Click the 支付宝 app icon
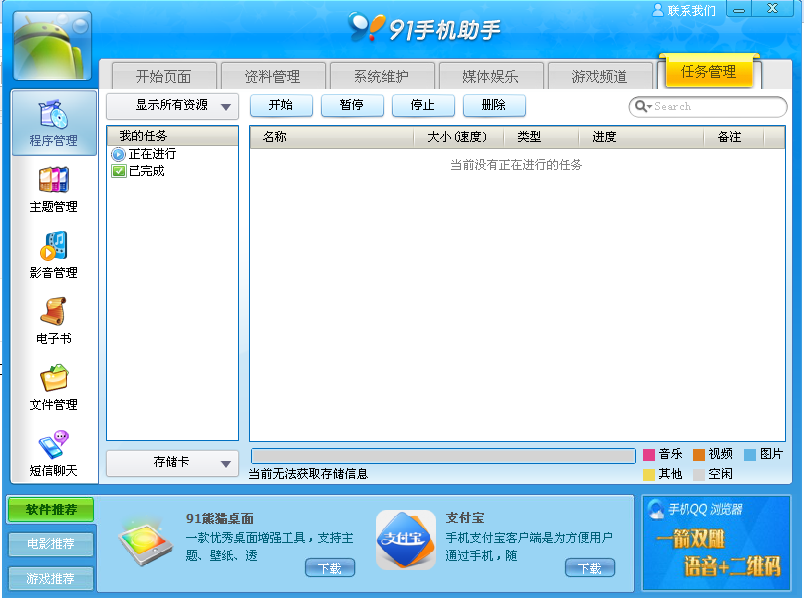 405,541
